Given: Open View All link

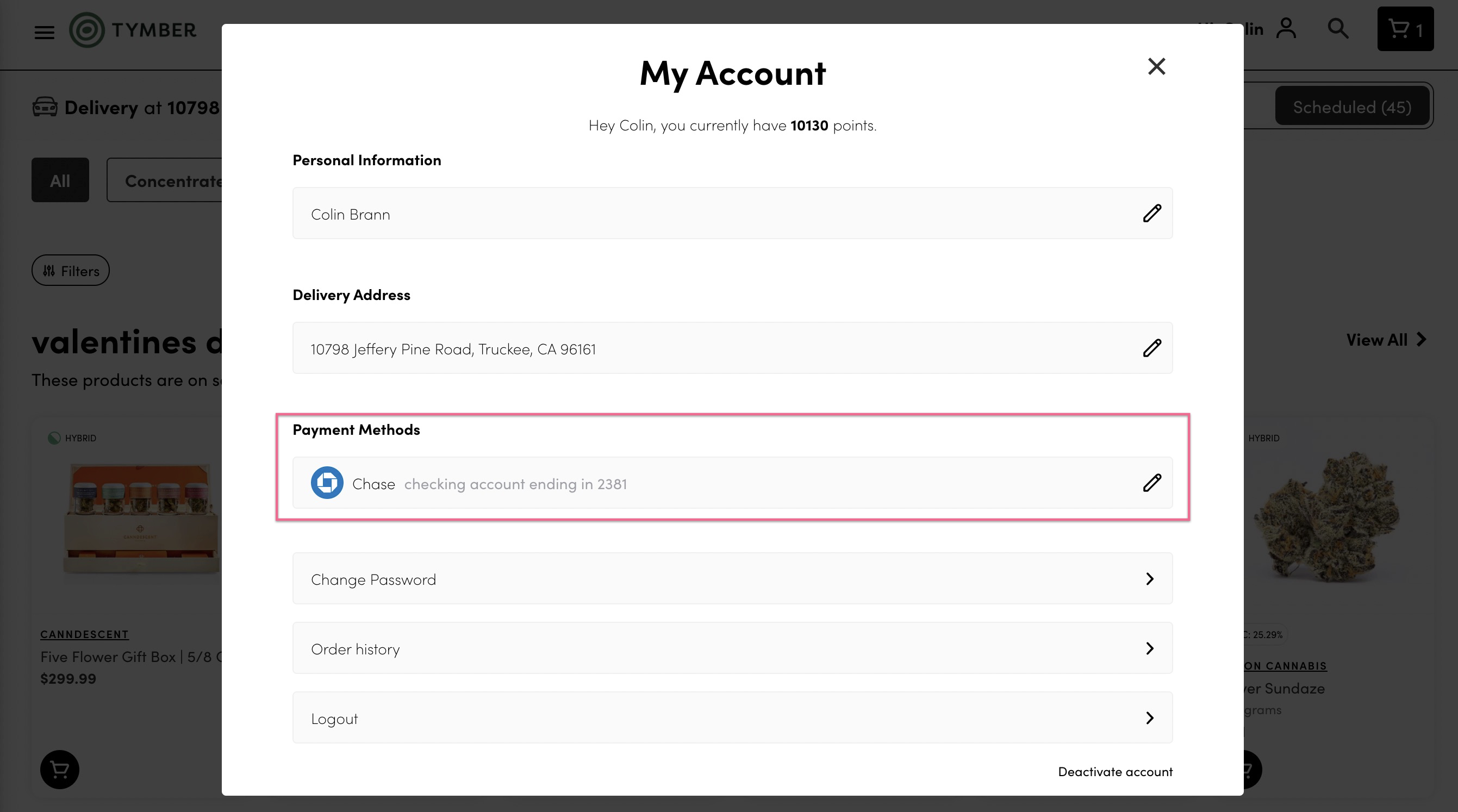Looking at the screenshot, I should [x=1385, y=340].
